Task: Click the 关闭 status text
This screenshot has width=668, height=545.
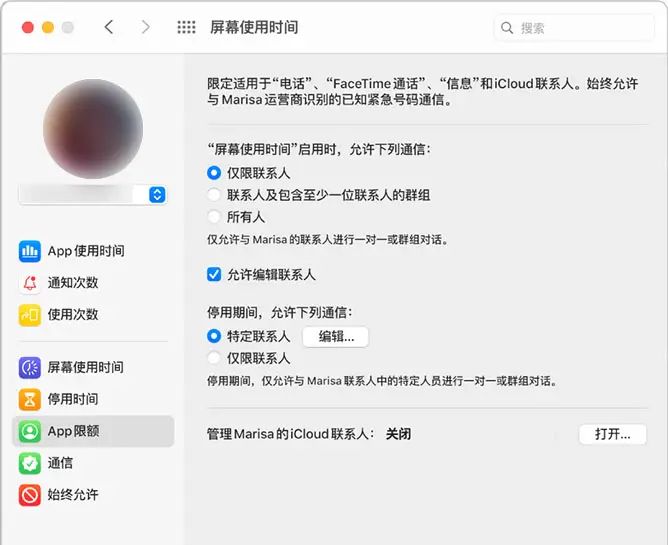Action: [398, 434]
